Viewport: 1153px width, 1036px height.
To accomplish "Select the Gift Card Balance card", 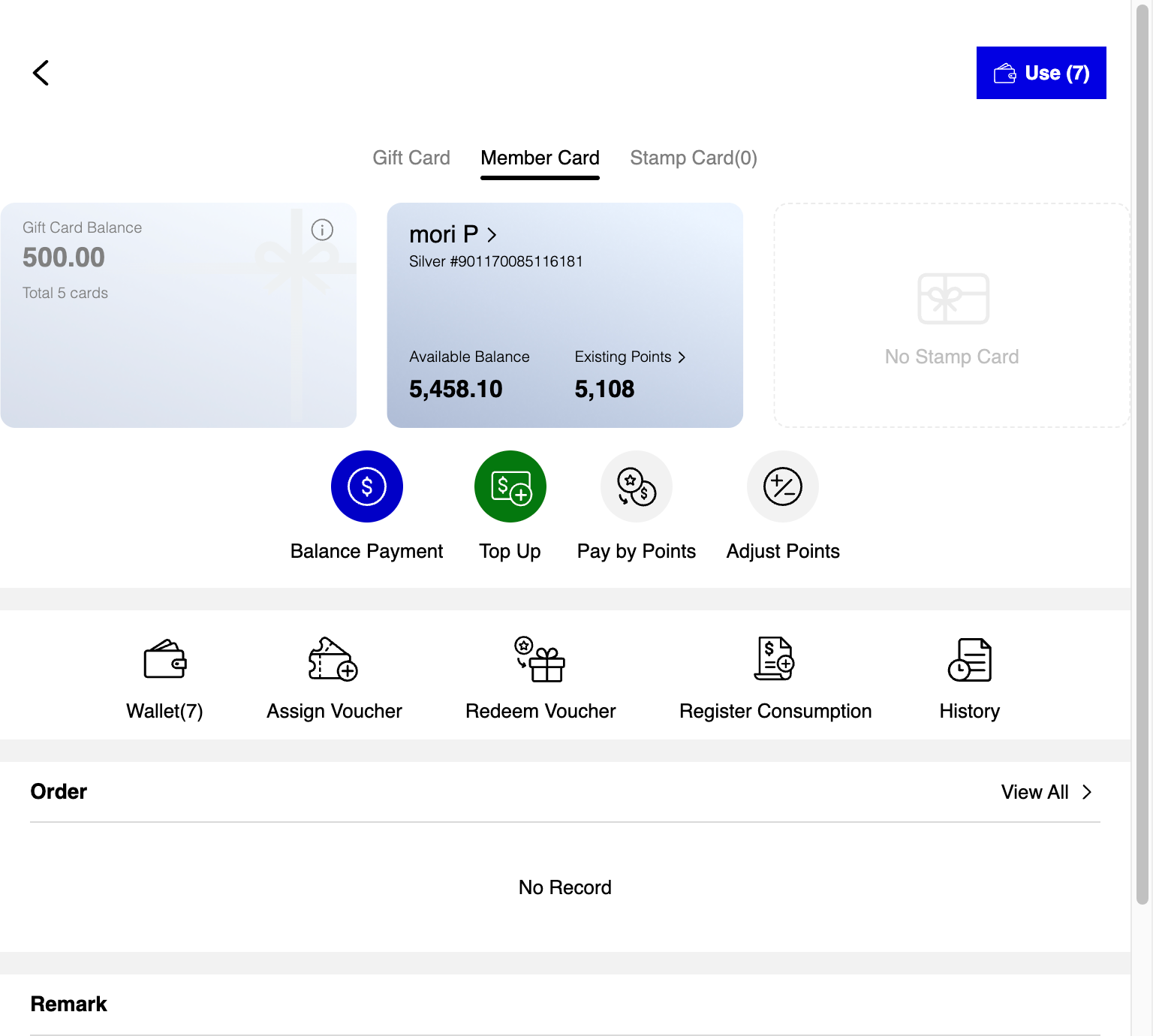I will 179,315.
